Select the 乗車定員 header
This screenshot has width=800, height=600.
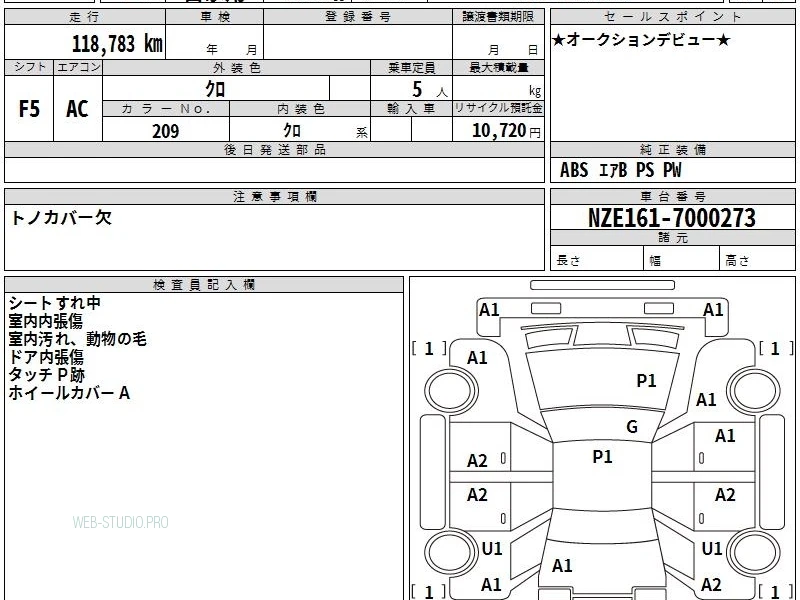[411, 68]
